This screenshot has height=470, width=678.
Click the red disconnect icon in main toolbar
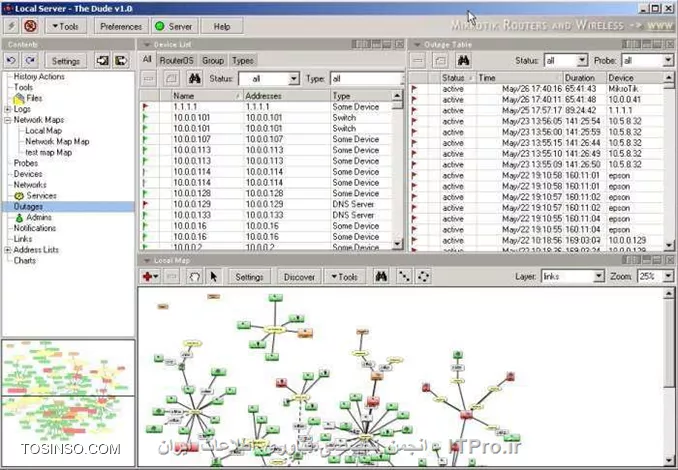coord(30,26)
